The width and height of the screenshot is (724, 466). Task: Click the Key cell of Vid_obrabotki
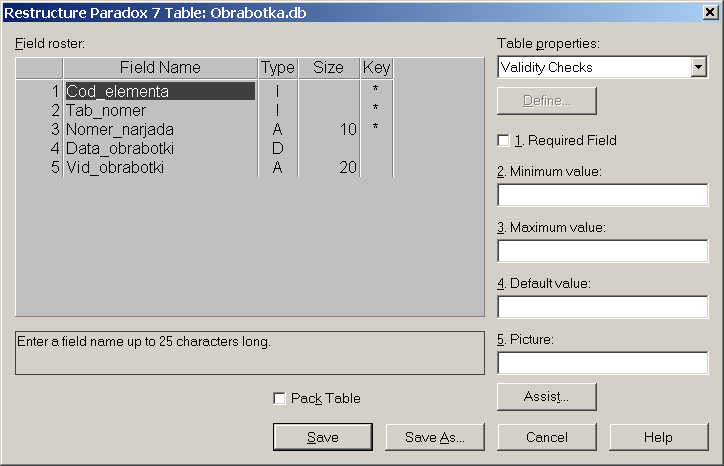377,167
